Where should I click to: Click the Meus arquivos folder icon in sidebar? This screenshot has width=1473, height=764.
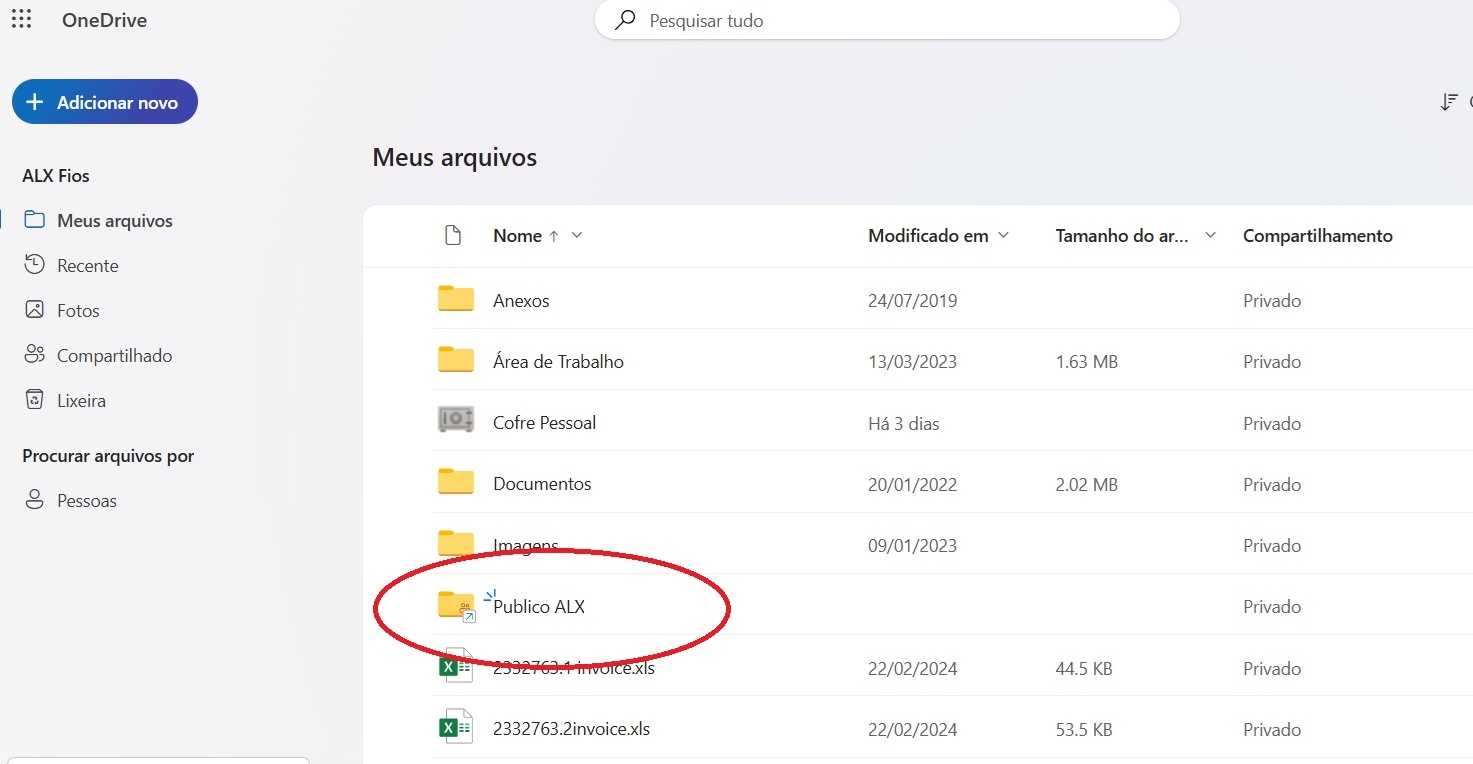(x=35, y=220)
